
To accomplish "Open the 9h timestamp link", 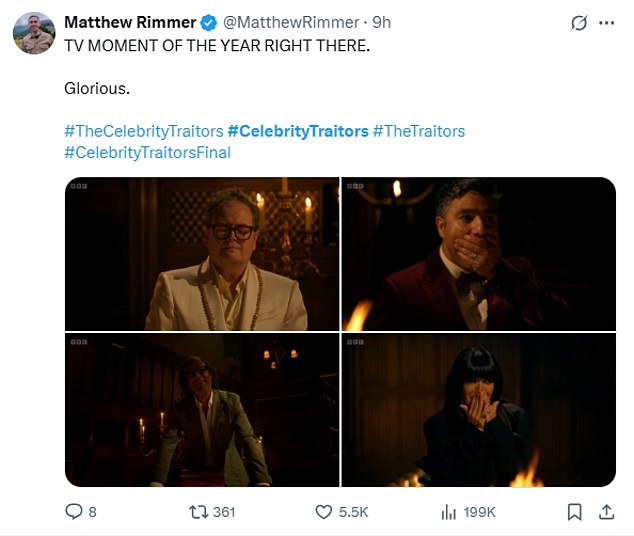I will click(381, 22).
